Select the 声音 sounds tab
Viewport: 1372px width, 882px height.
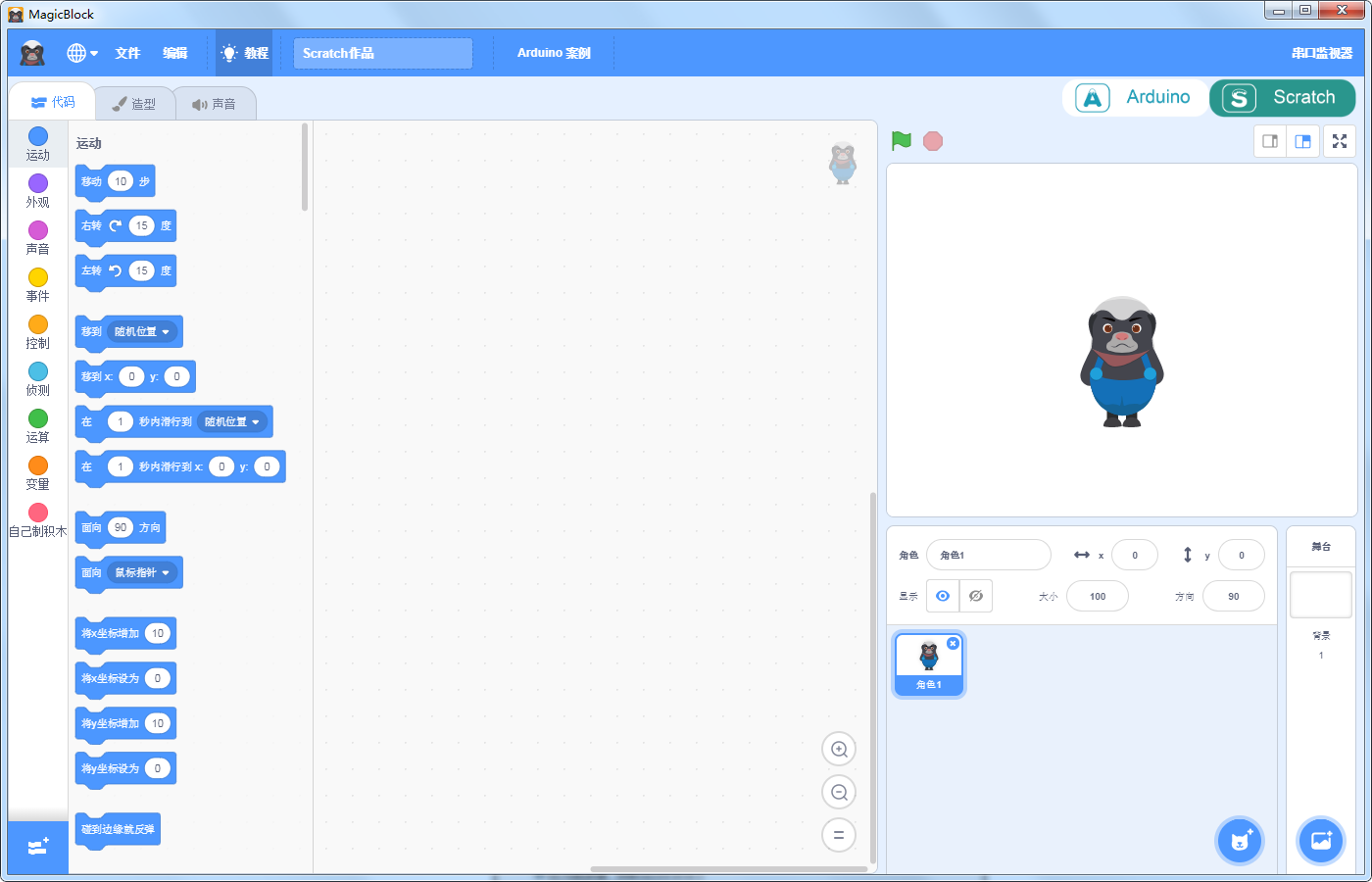[x=215, y=104]
